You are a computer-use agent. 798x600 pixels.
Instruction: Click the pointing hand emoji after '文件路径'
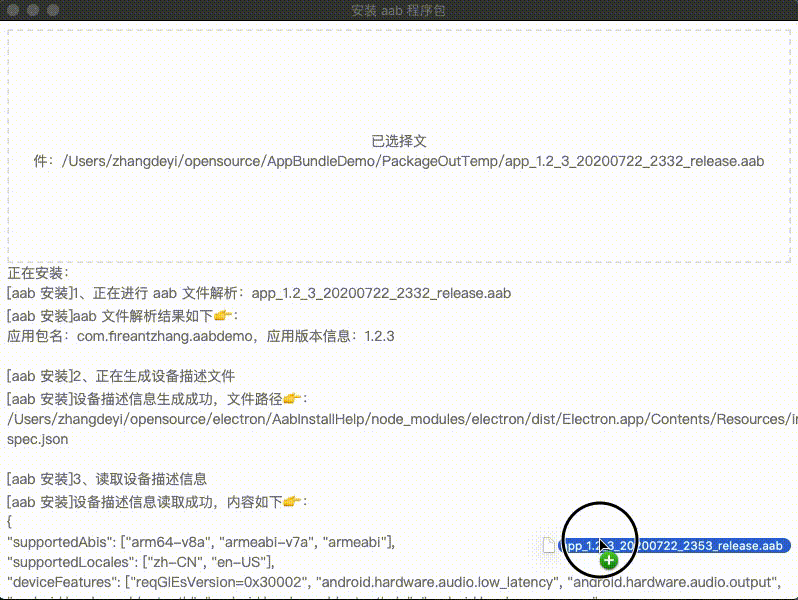(292, 398)
